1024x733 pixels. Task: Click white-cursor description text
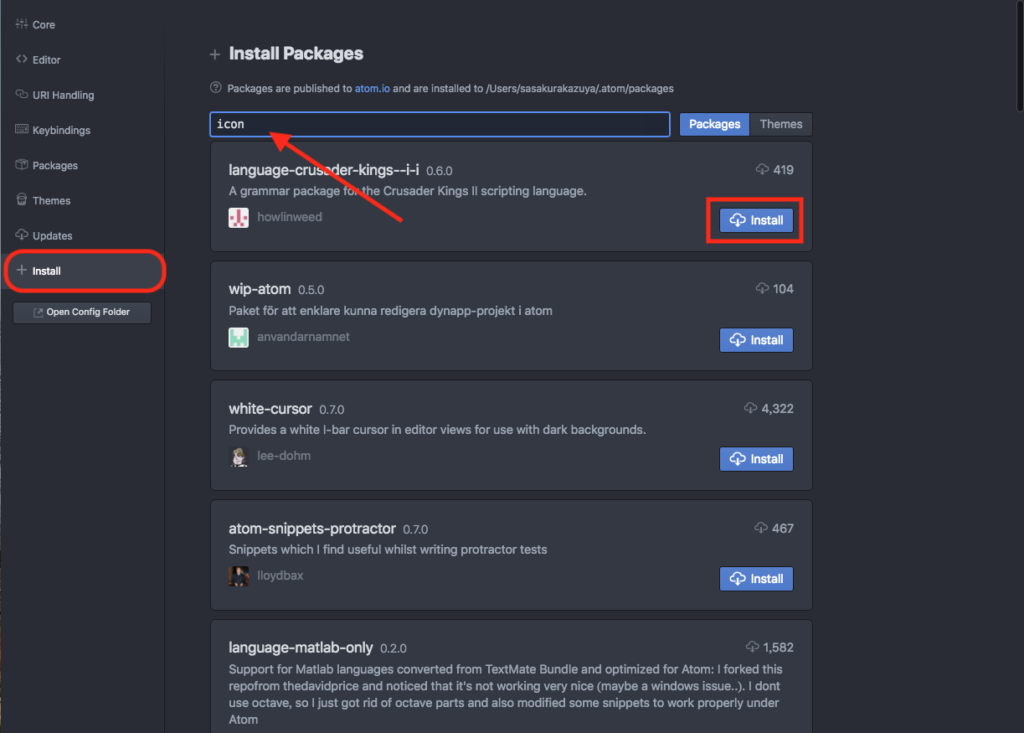coord(437,430)
